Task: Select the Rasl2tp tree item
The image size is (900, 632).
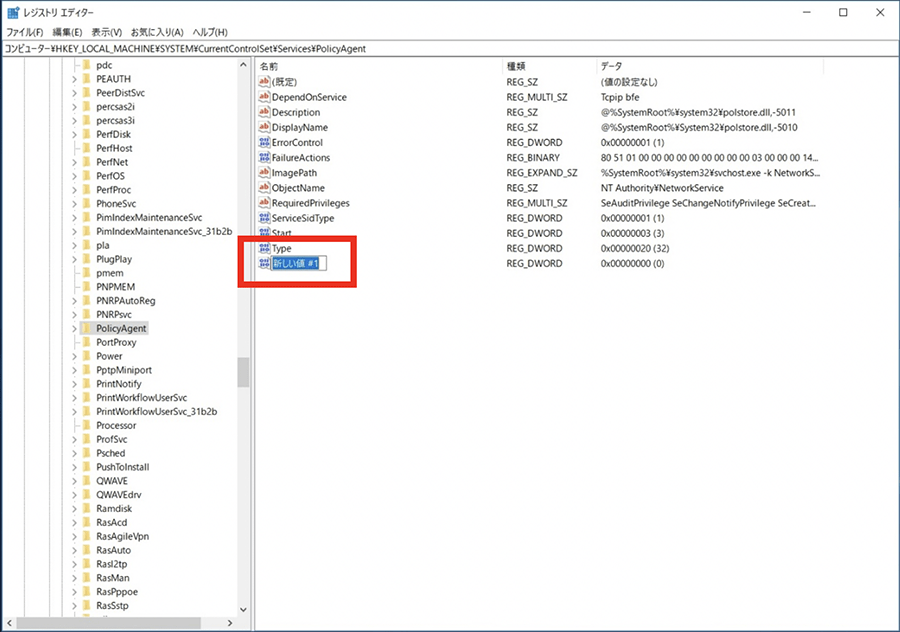Action: [x=112, y=564]
